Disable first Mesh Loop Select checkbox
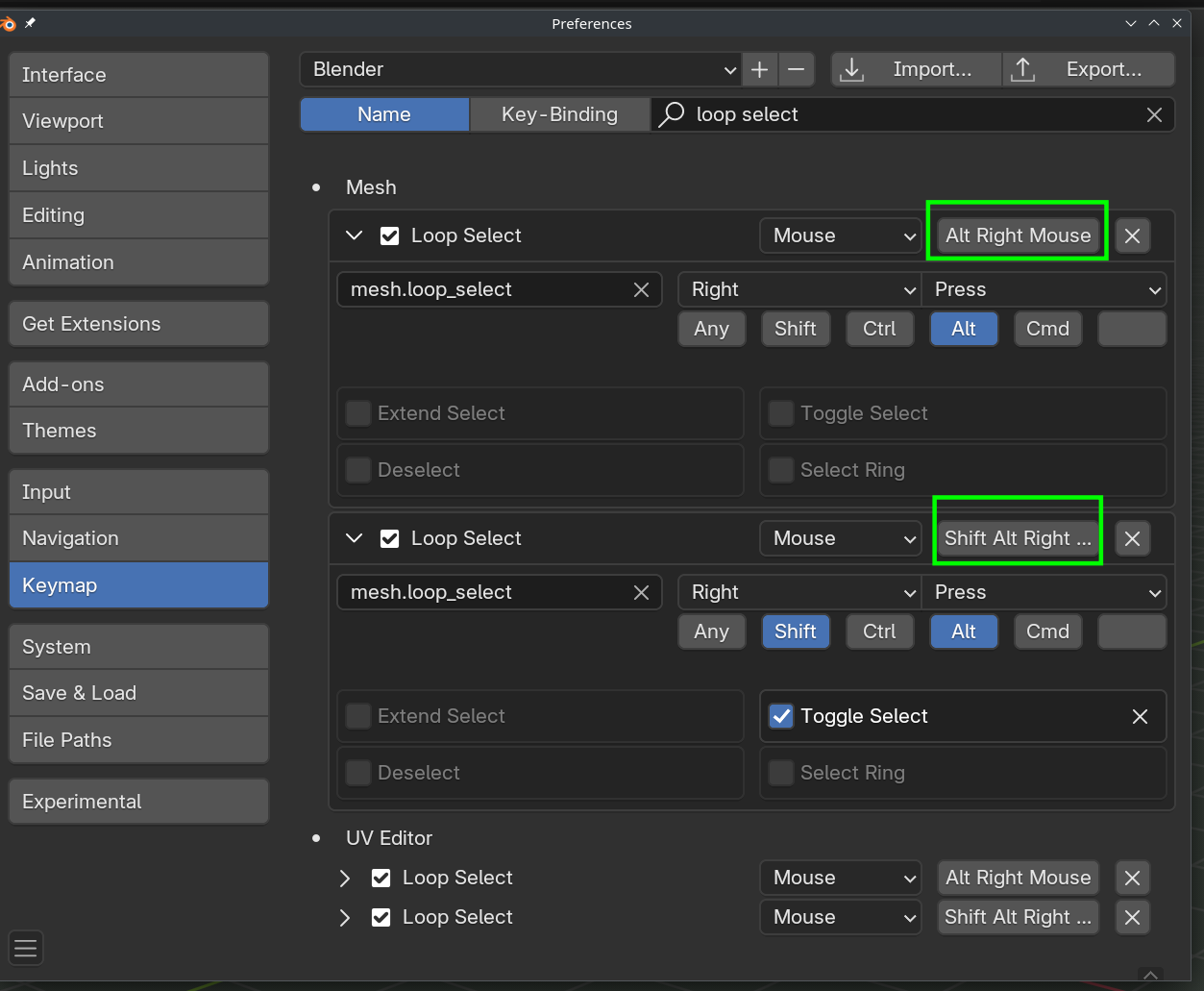The height and width of the screenshot is (991, 1204). point(389,235)
